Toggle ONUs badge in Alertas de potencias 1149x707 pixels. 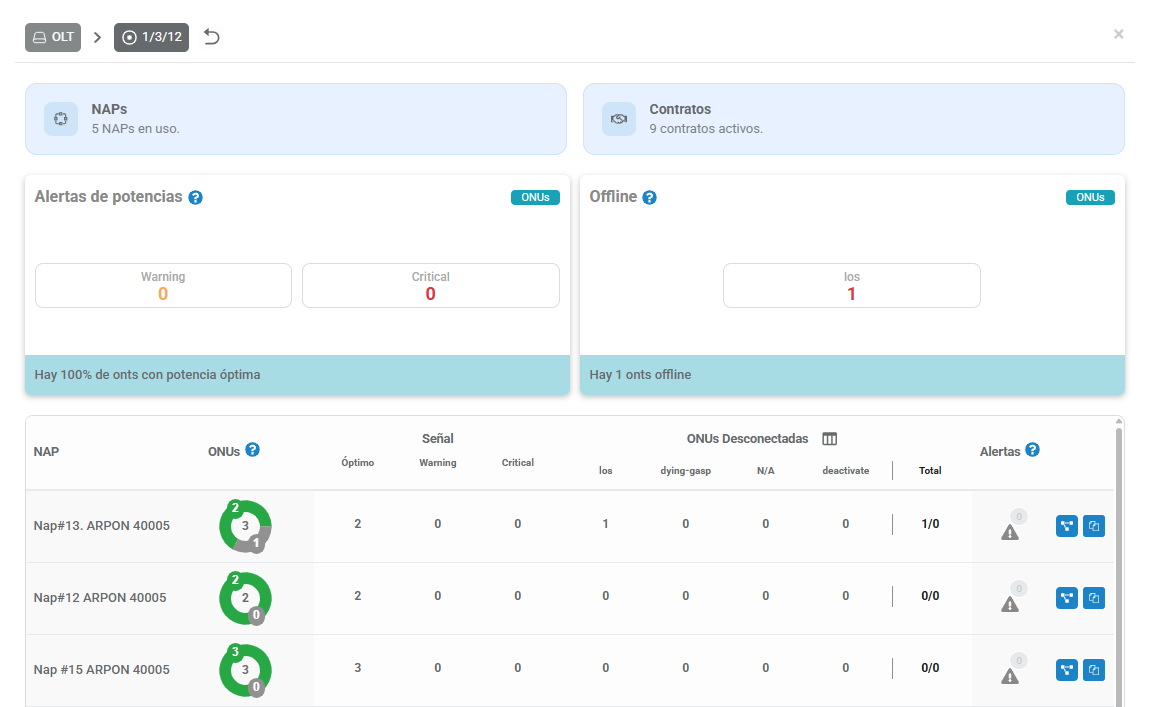(x=535, y=198)
